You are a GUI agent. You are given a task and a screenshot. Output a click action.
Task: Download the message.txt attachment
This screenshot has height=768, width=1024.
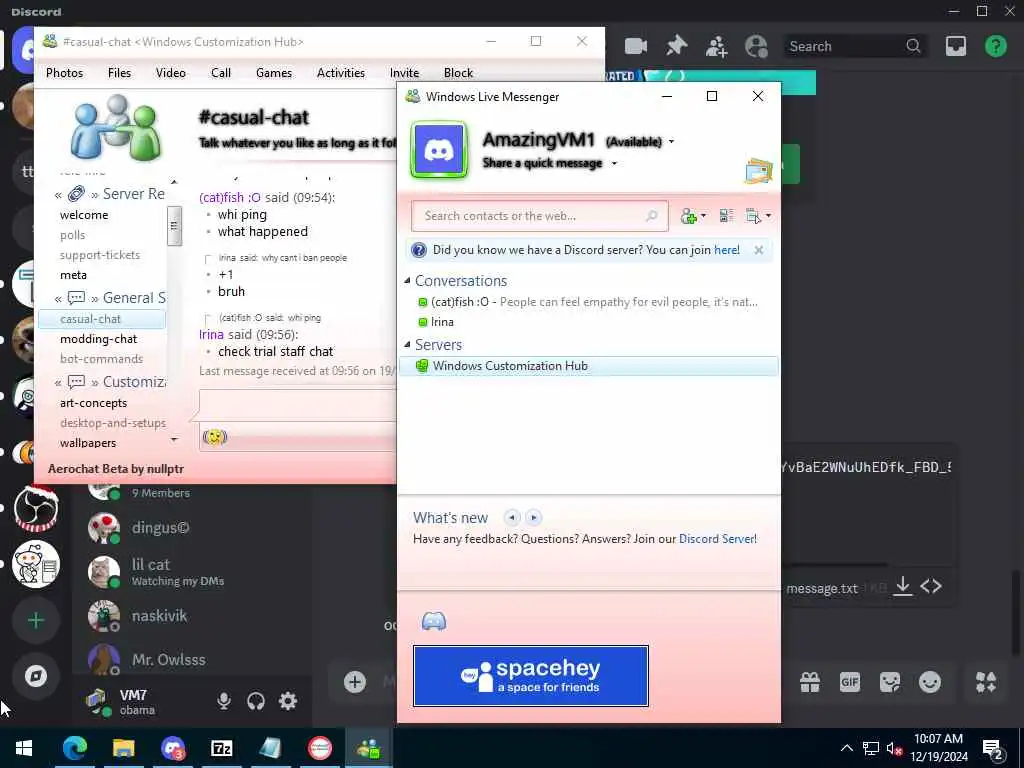click(903, 586)
